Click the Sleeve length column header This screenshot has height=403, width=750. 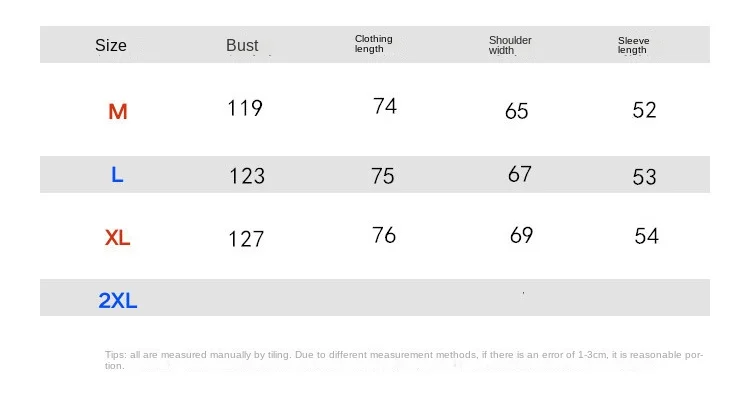633,45
